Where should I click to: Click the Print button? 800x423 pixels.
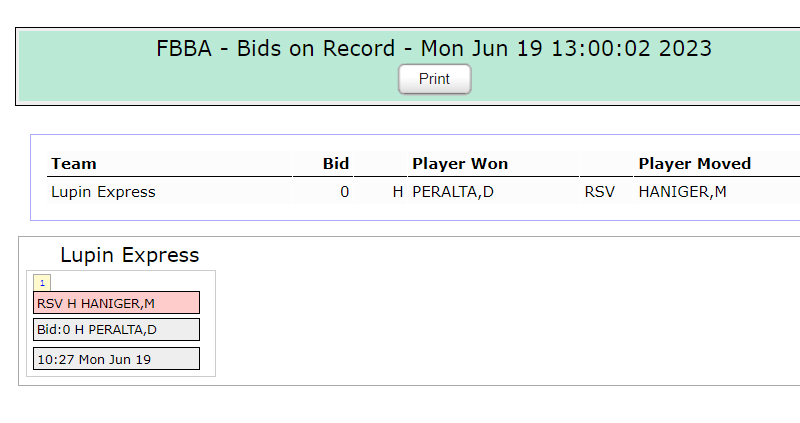pyautogui.click(x=434, y=79)
